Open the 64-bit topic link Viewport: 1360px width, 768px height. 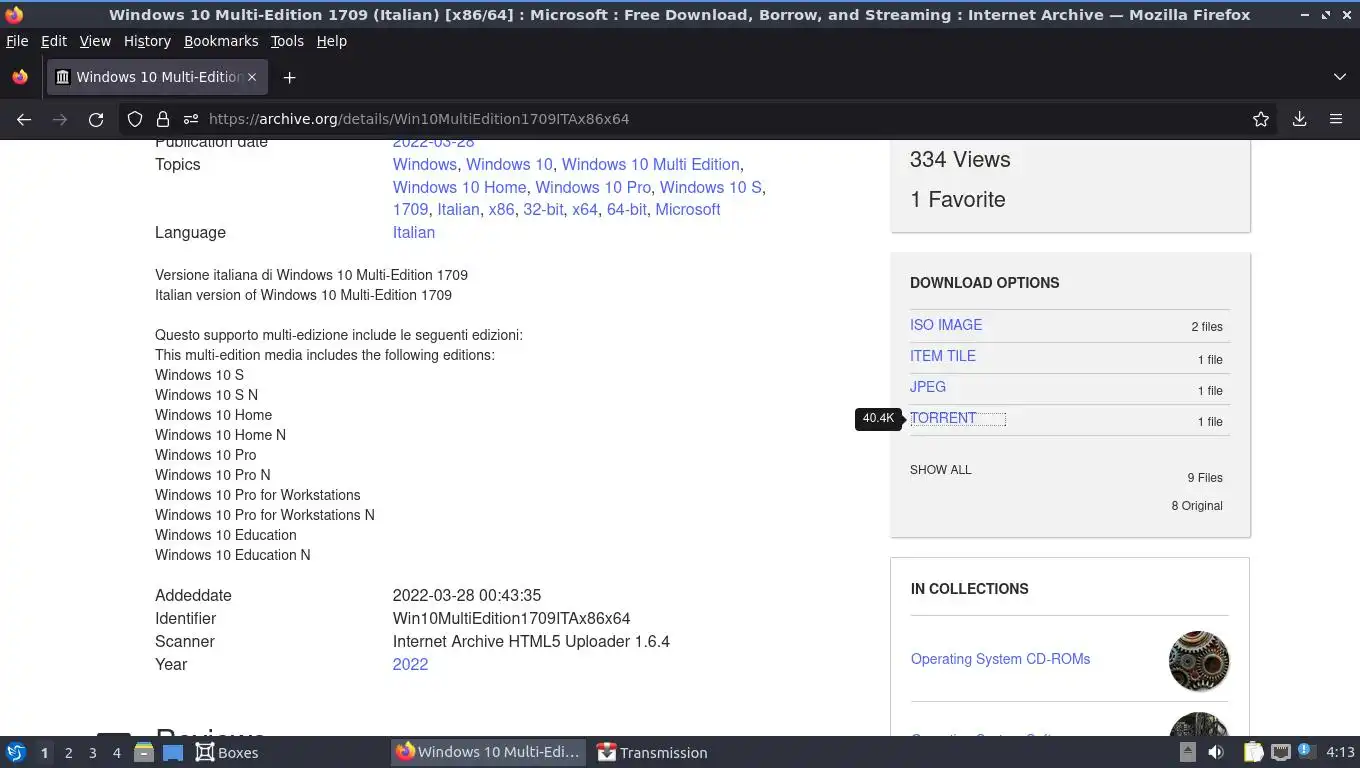(x=627, y=210)
